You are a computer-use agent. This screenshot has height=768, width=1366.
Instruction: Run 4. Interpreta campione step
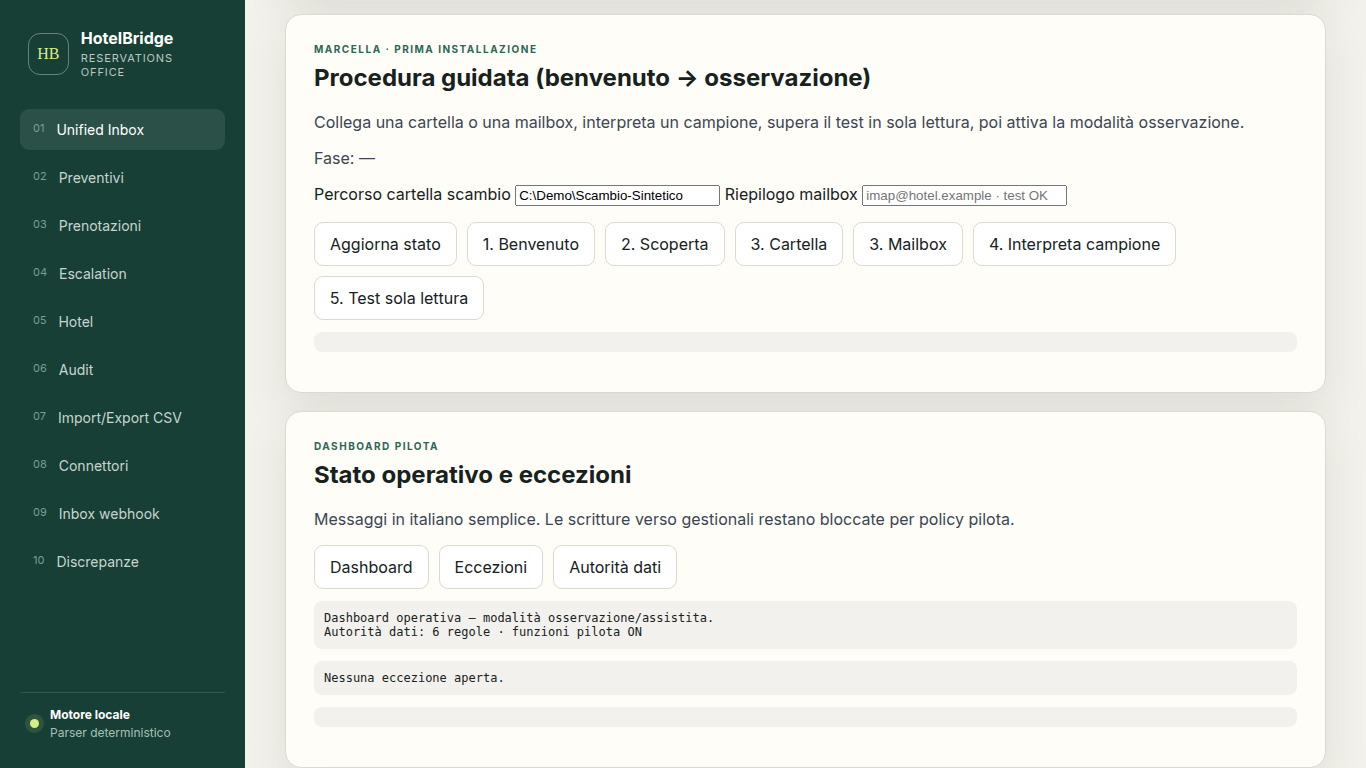tap(1074, 244)
